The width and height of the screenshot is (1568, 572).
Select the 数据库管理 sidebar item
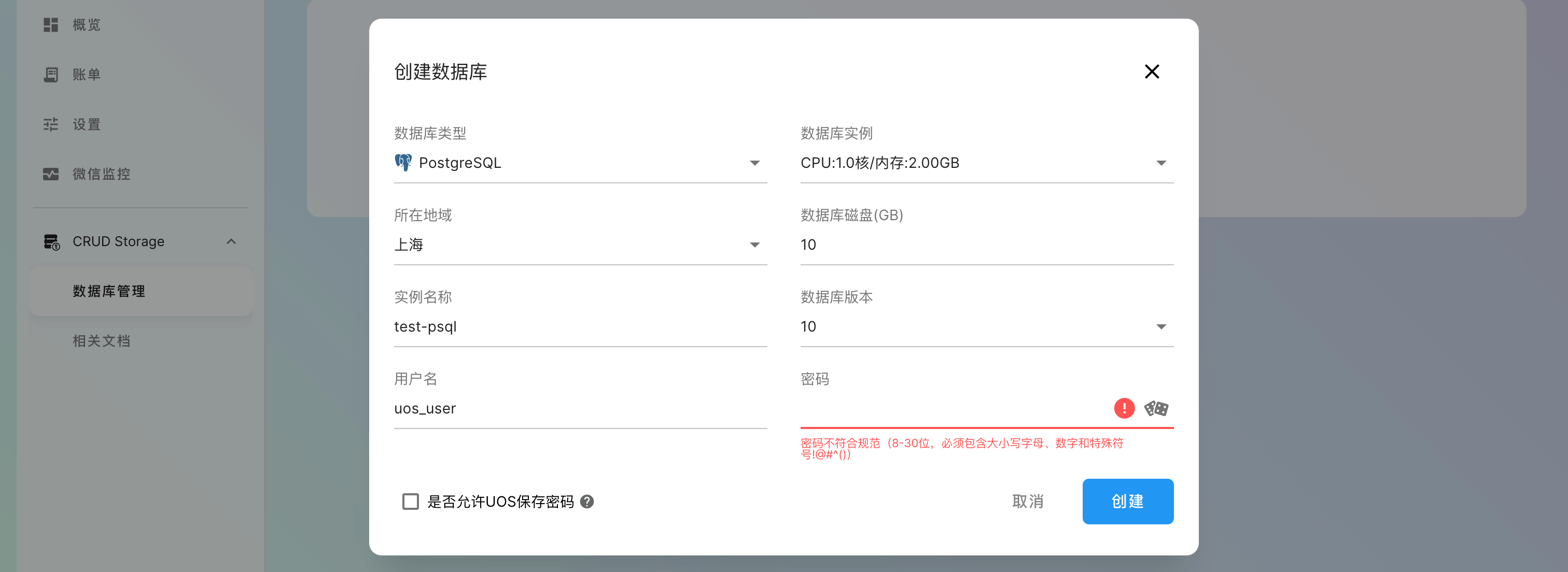[x=109, y=292]
